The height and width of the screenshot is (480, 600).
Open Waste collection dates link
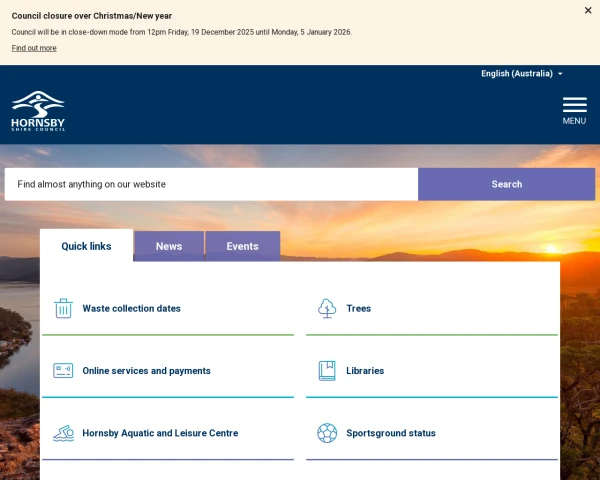tap(131, 308)
